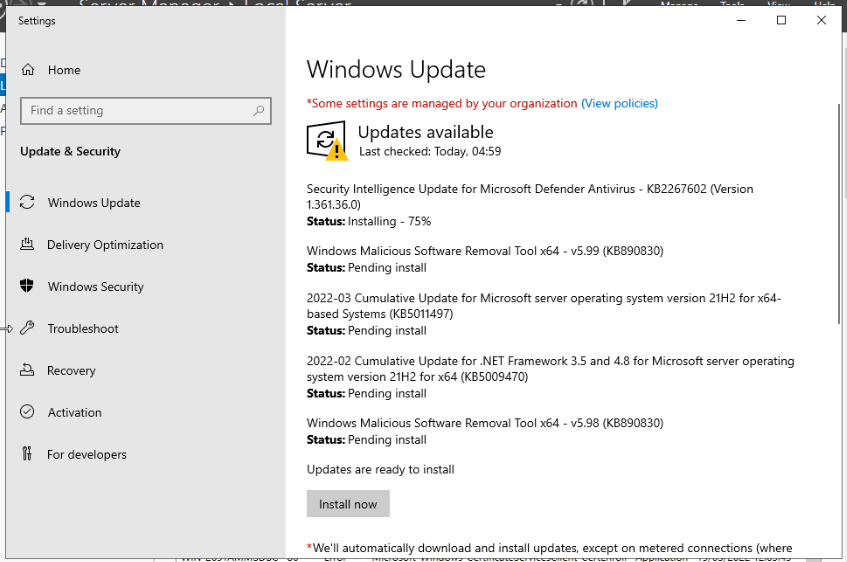Viewport: 847px width, 562px height.
Task: Click the Recovery icon in sidebar
Action: click(x=27, y=370)
